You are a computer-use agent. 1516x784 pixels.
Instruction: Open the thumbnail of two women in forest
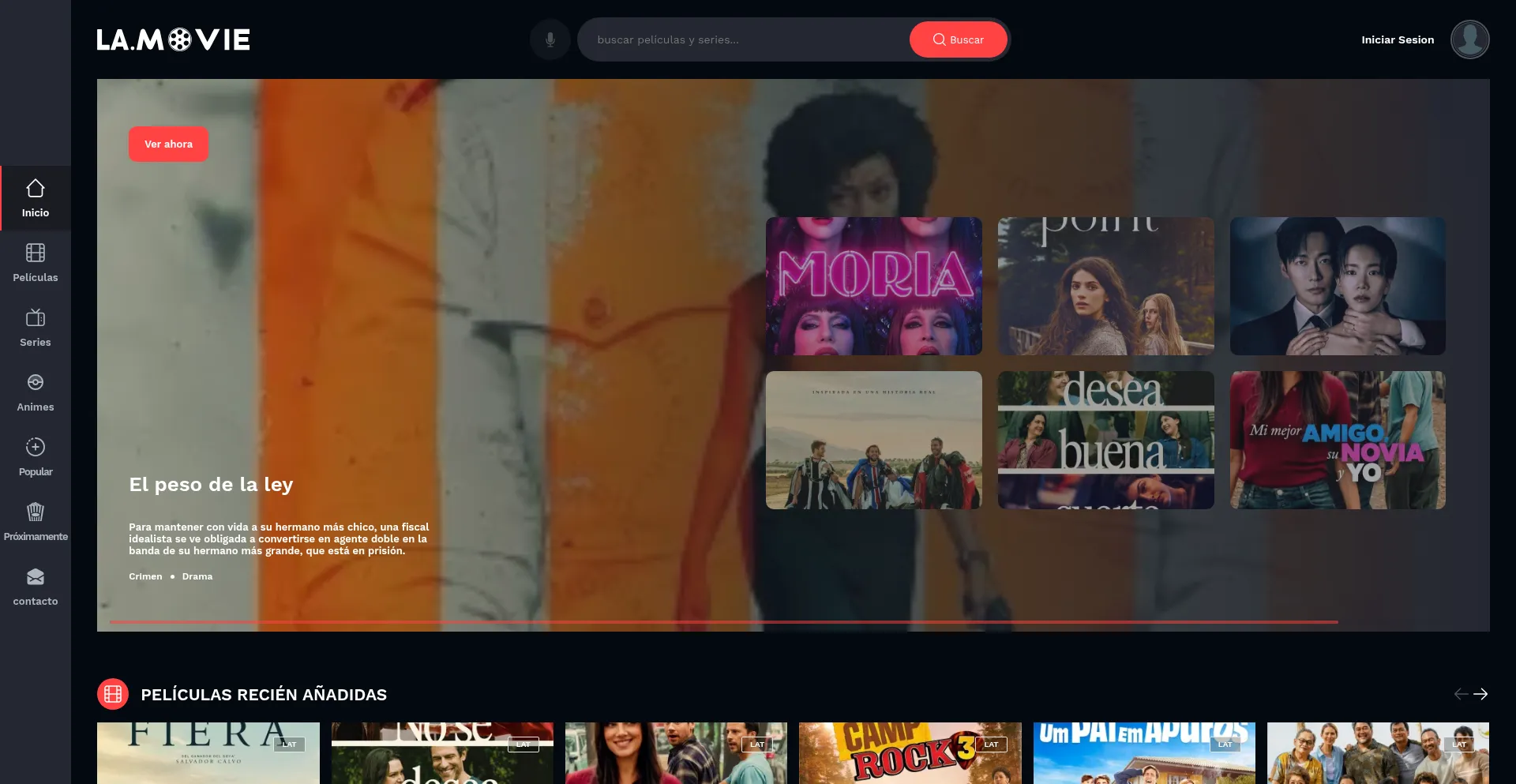[x=1106, y=286]
